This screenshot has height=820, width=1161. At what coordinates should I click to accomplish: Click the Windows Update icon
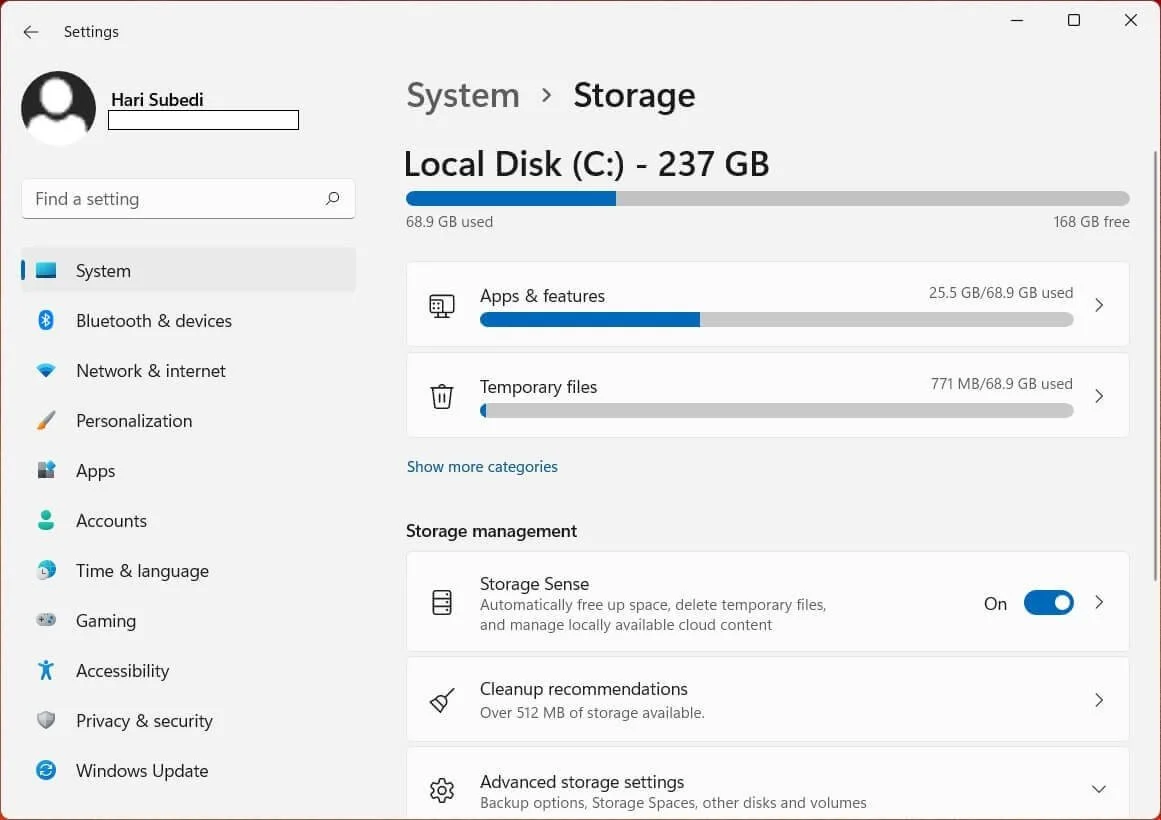coord(47,770)
